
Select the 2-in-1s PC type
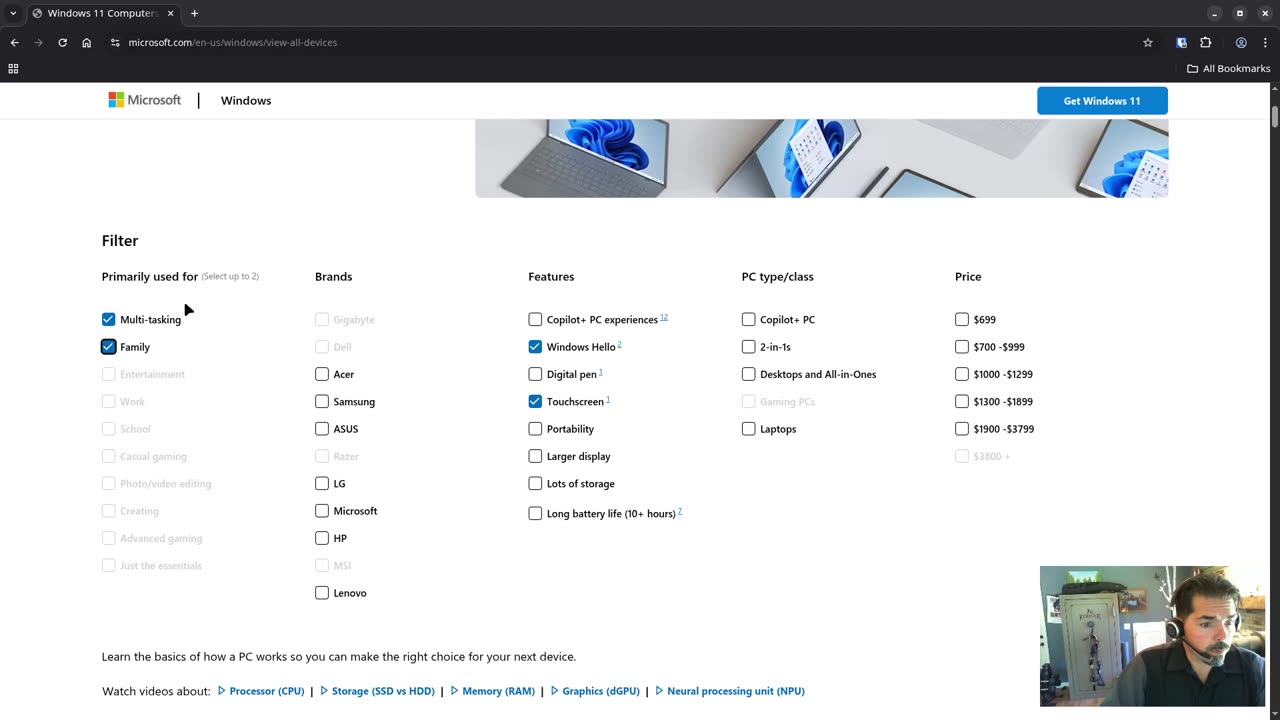(748, 347)
